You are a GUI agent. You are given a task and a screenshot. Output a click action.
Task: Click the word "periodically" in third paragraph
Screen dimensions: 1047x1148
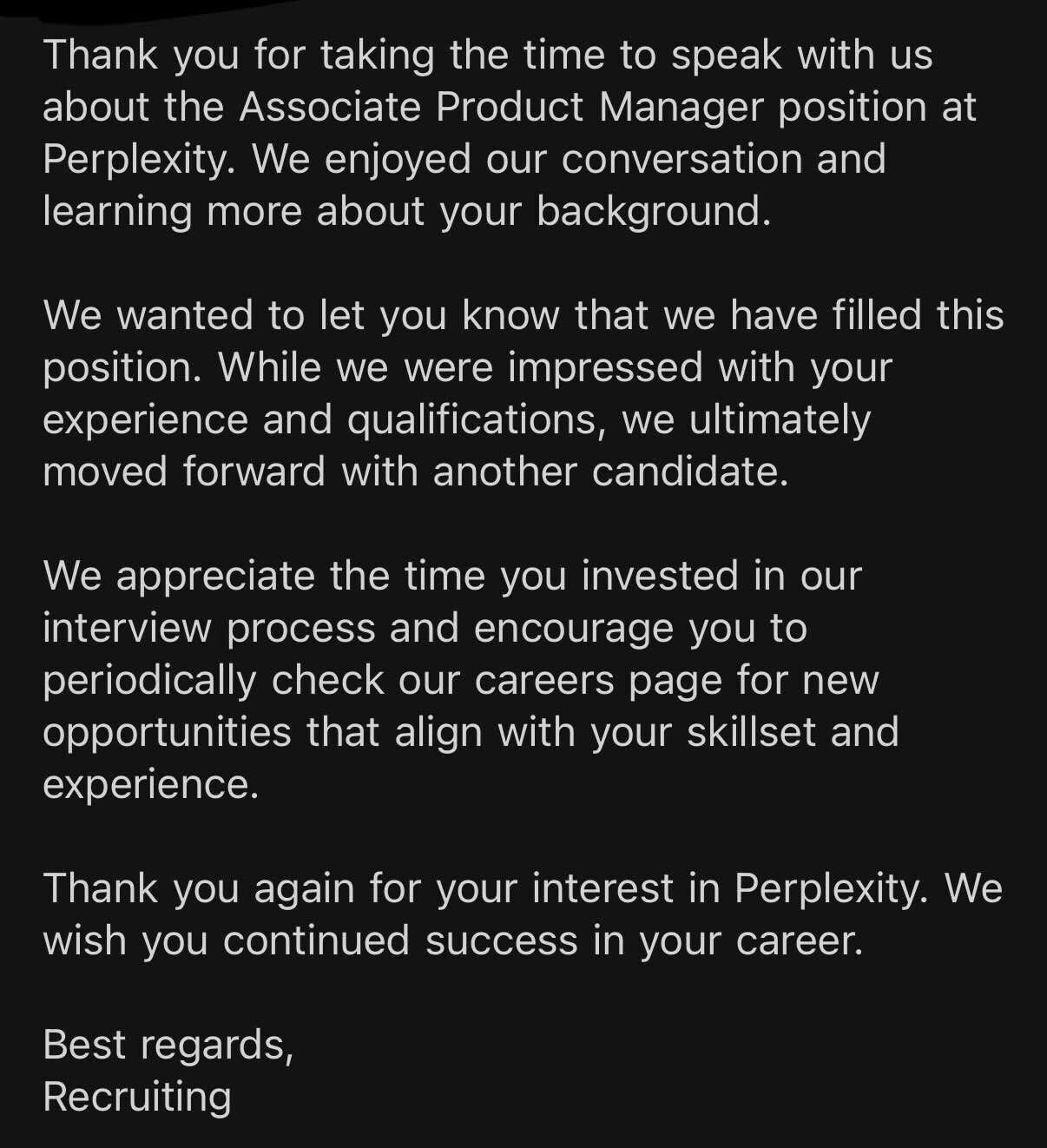[149, 680]
